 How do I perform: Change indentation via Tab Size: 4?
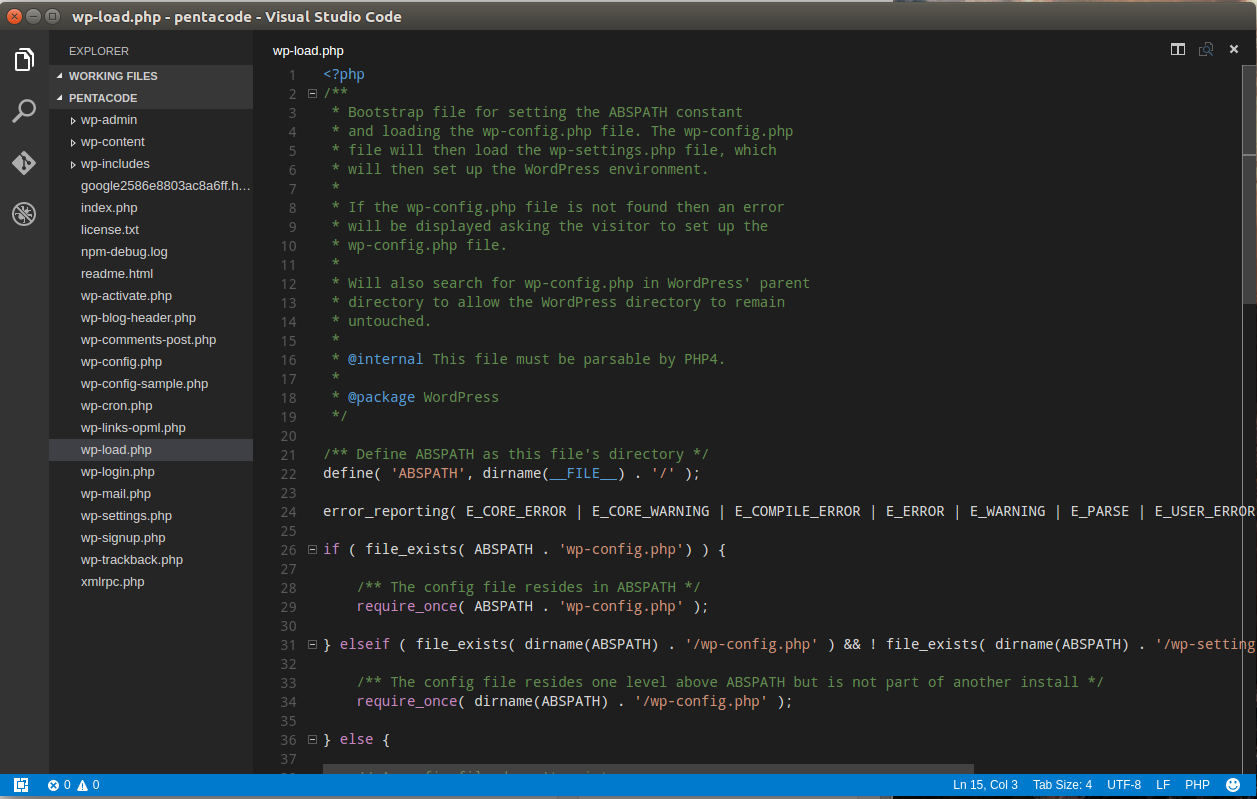click(x=1062, y=785)
